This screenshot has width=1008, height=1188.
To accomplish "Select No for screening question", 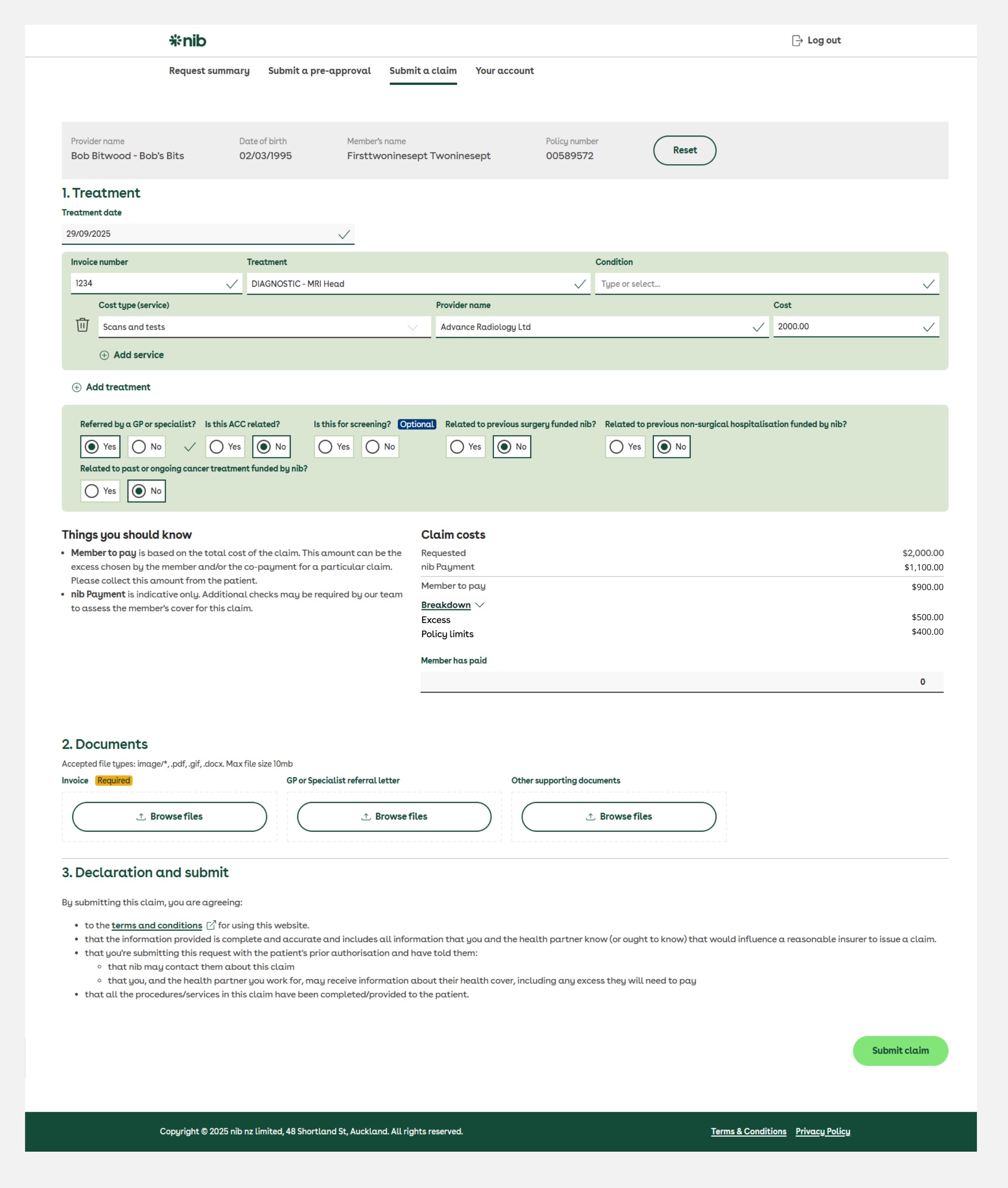I will coord(373,446).
